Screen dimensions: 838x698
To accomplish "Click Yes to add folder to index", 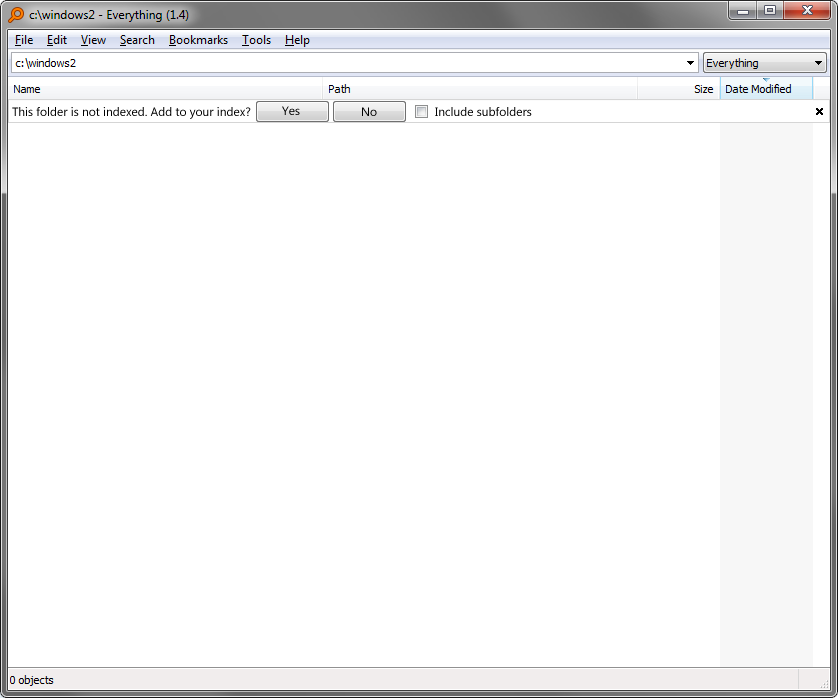I will click(x=292, y=111).
